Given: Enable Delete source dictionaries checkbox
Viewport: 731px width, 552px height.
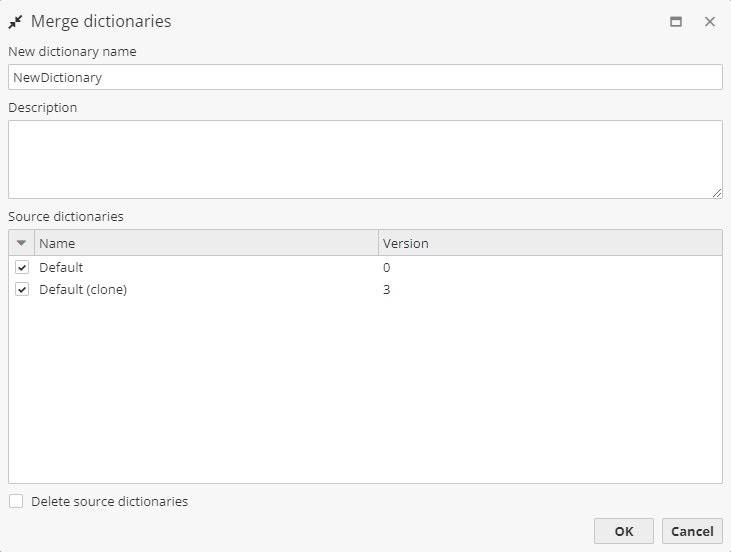Looking at the screenshot, I should pyautogui.click(x=16, y=501).
